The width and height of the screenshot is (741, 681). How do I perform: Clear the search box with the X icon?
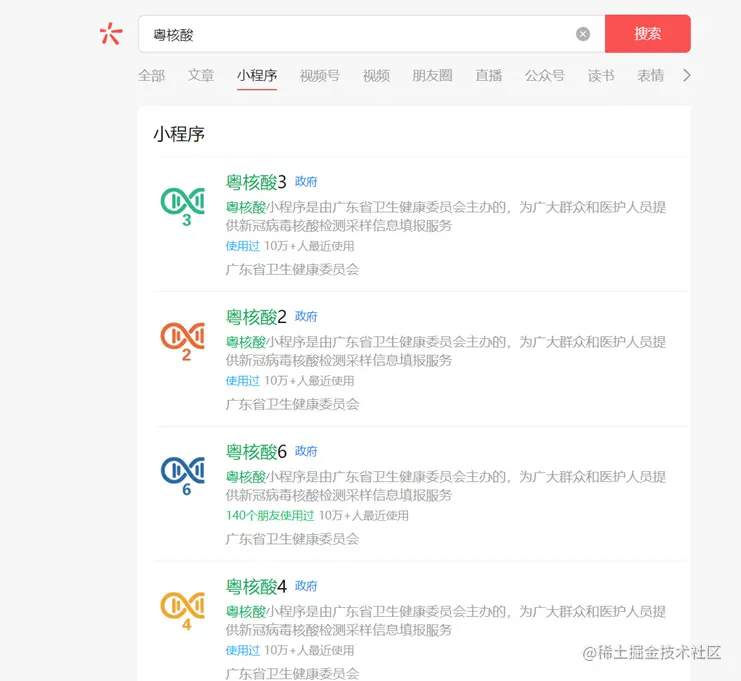tap(583, 34)
